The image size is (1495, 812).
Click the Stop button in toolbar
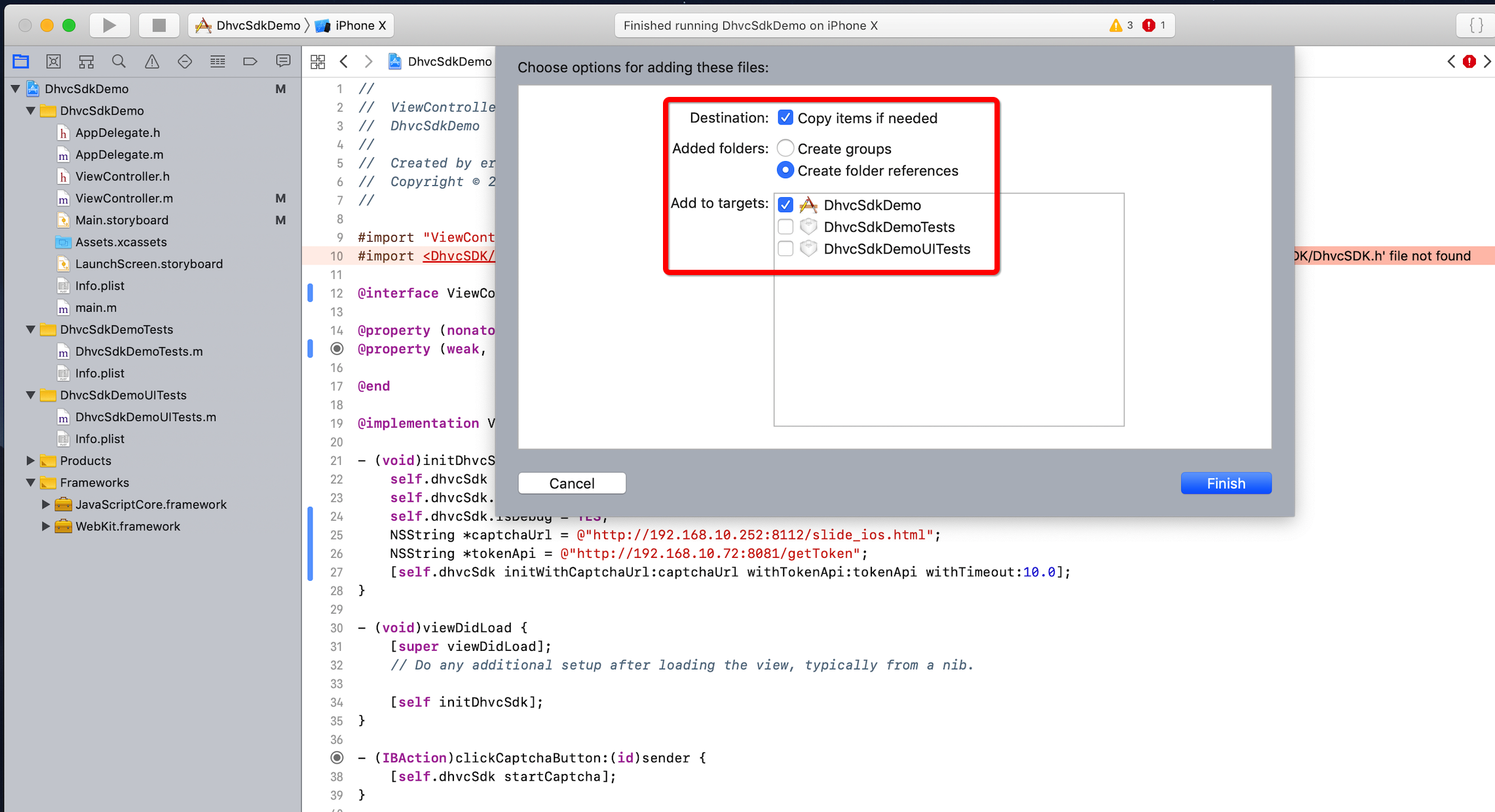(x=159, y=26)
